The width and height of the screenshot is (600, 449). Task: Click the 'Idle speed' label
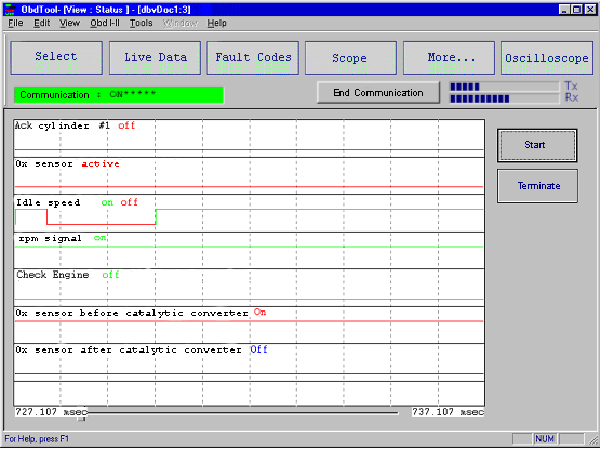point(48,202)
